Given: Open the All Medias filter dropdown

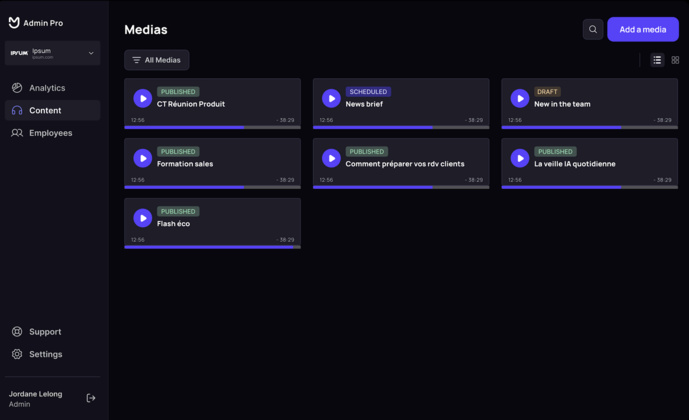Looking at the screenshot, I should [157, 60].
